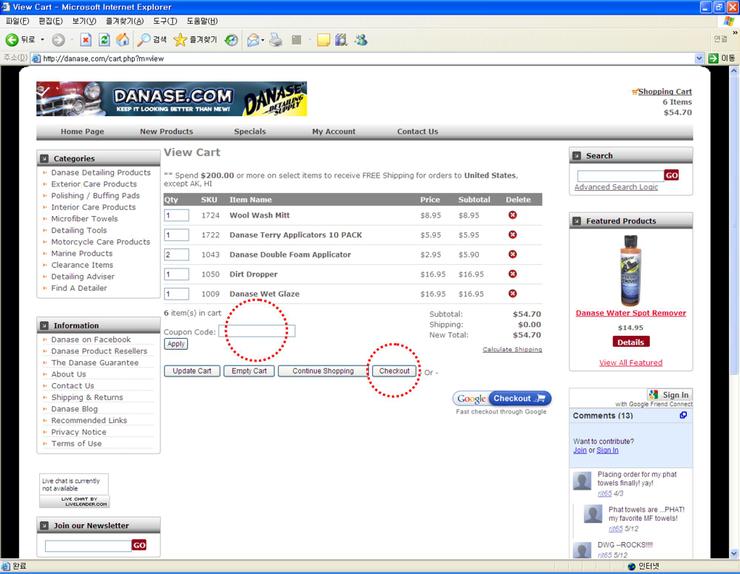Open the Favorites menu (즐겨찾기)

pos(125,21)
